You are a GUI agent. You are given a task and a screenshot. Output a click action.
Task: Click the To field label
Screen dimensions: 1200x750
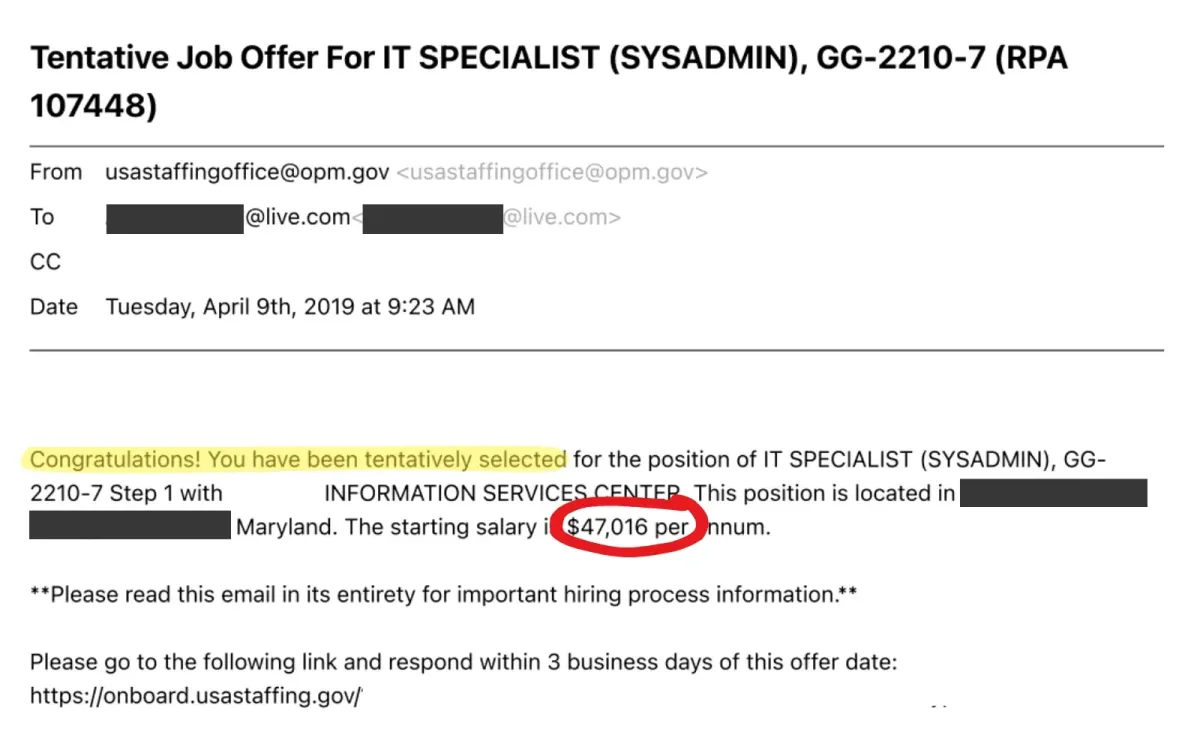pyautogui.click(x=42, y=217)
